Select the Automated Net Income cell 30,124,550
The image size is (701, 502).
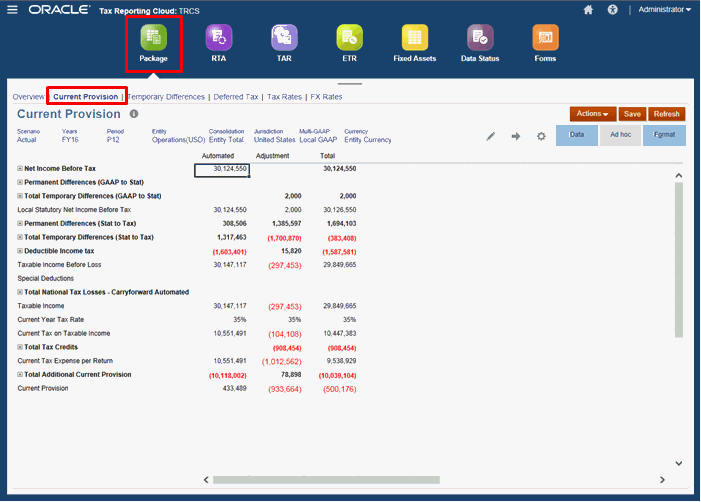(222, 170)
